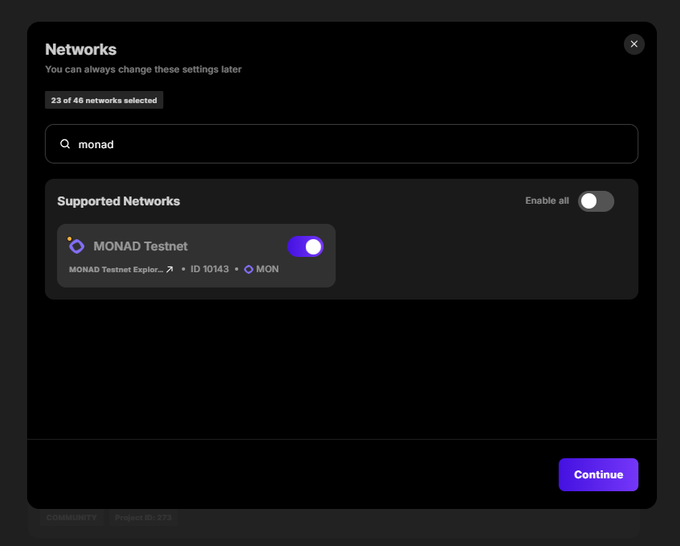This screenshot has height=546, width=680.
Task: Close the Networks dialog
Action: (x=634, y=44)
